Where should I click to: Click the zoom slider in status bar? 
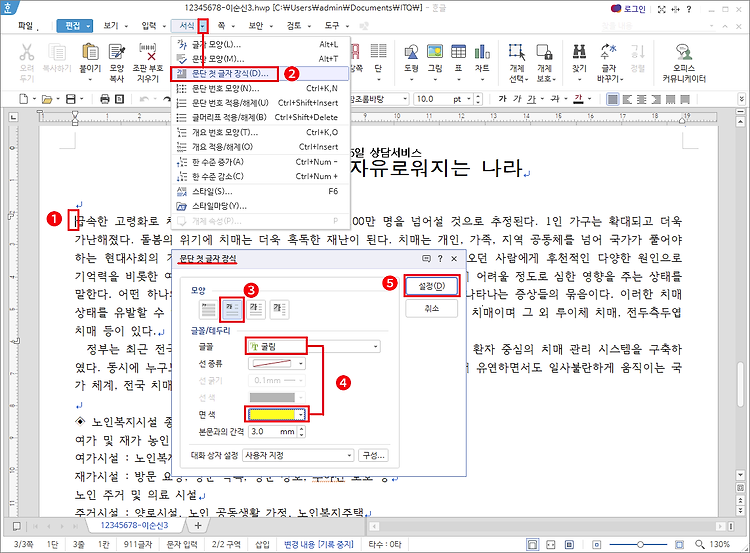639,544
